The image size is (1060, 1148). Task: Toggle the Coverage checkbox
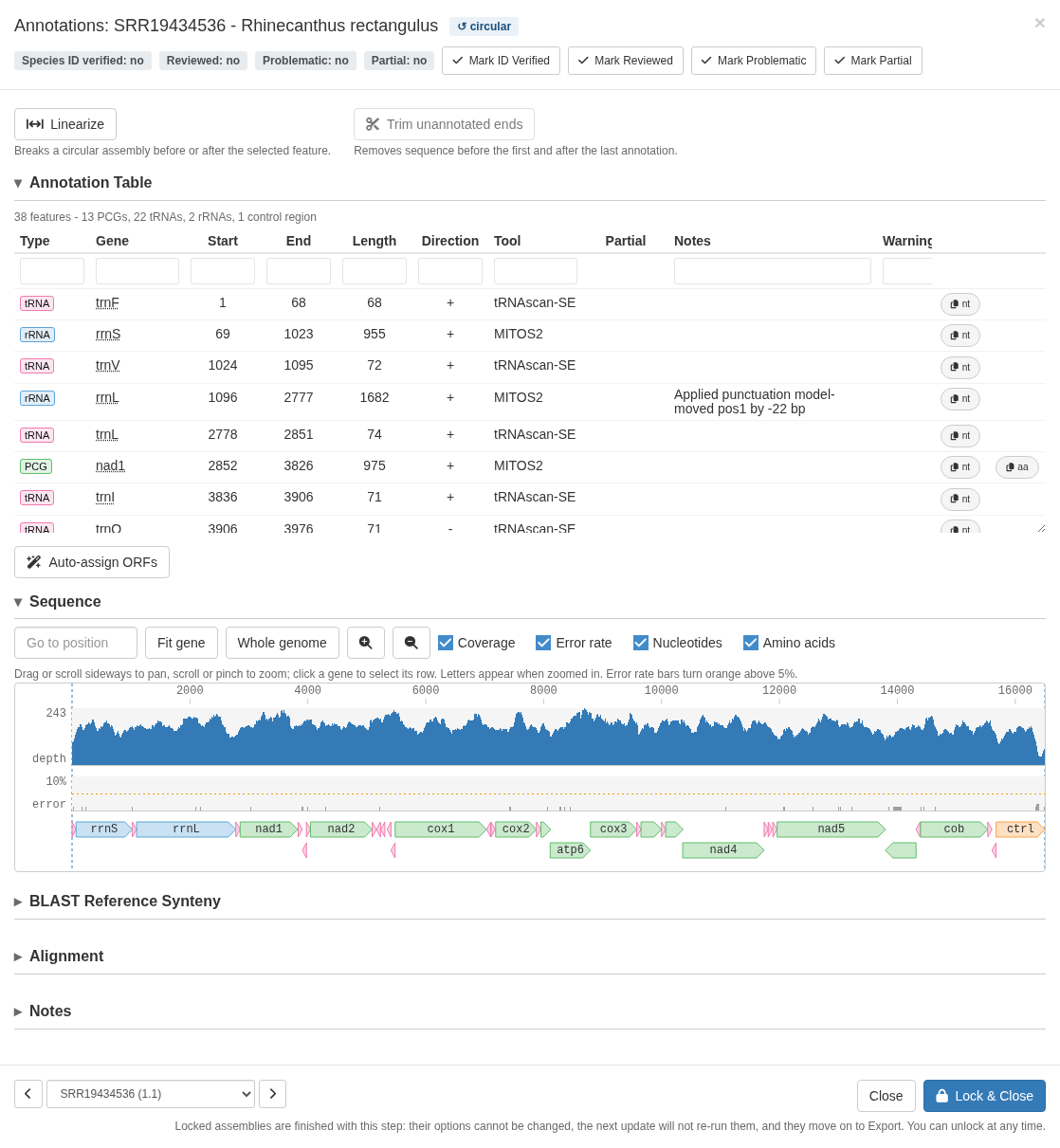click(x=446, y=643)
